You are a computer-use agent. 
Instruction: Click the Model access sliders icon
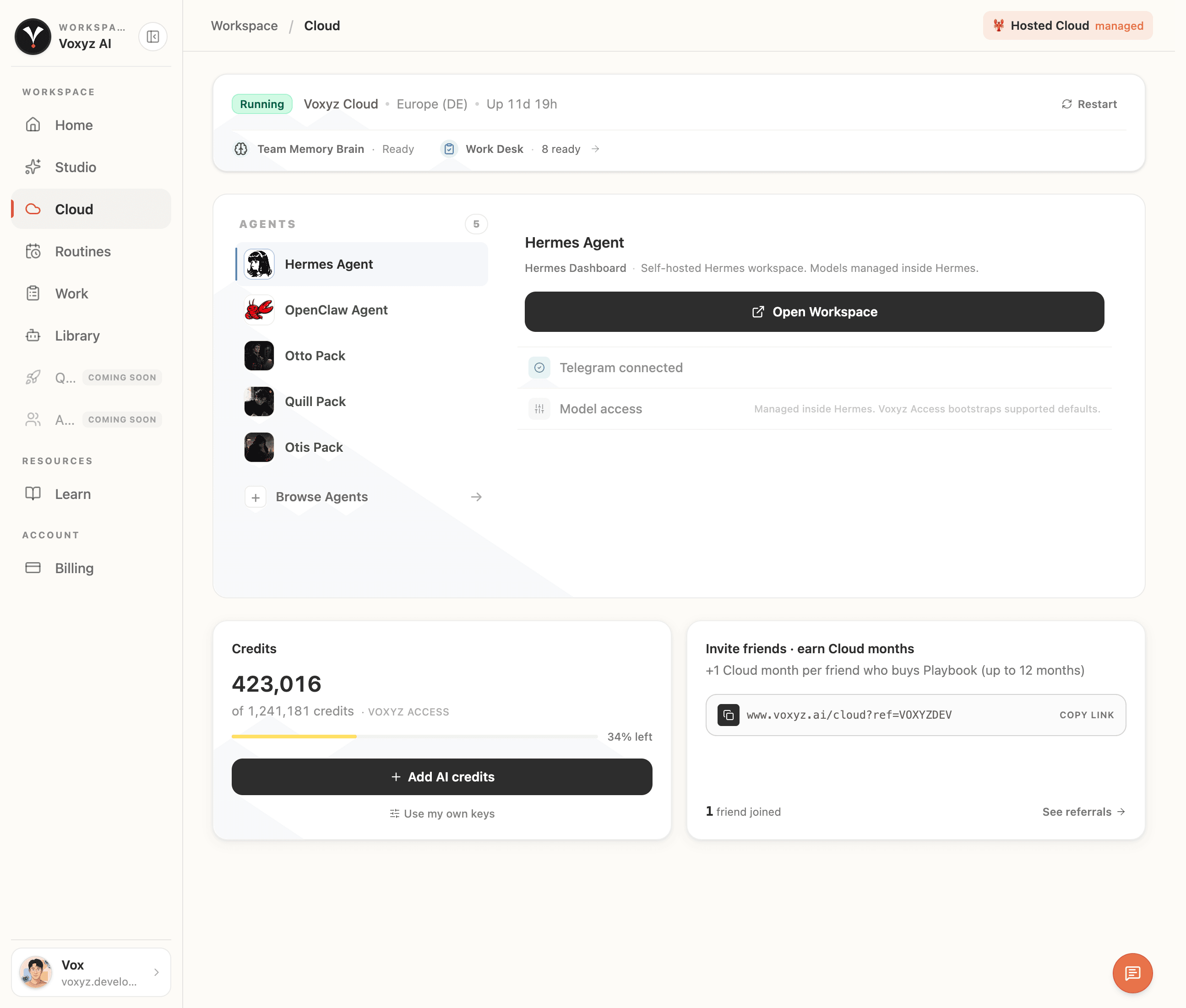point(539,409)
